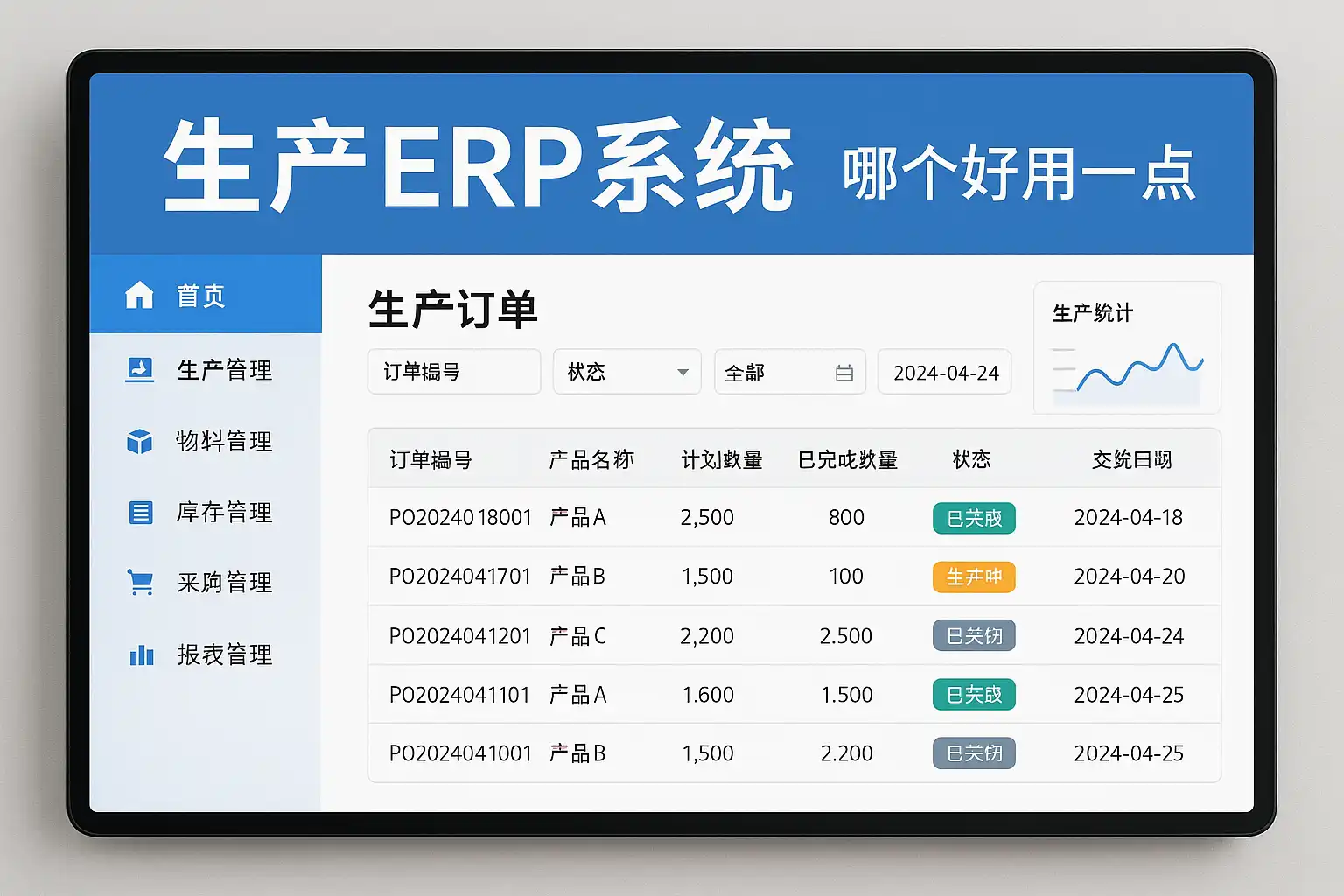Click the shopping cart icon for 采购管理
This screenshot has width=1344, height=896.
click(140, 583)
